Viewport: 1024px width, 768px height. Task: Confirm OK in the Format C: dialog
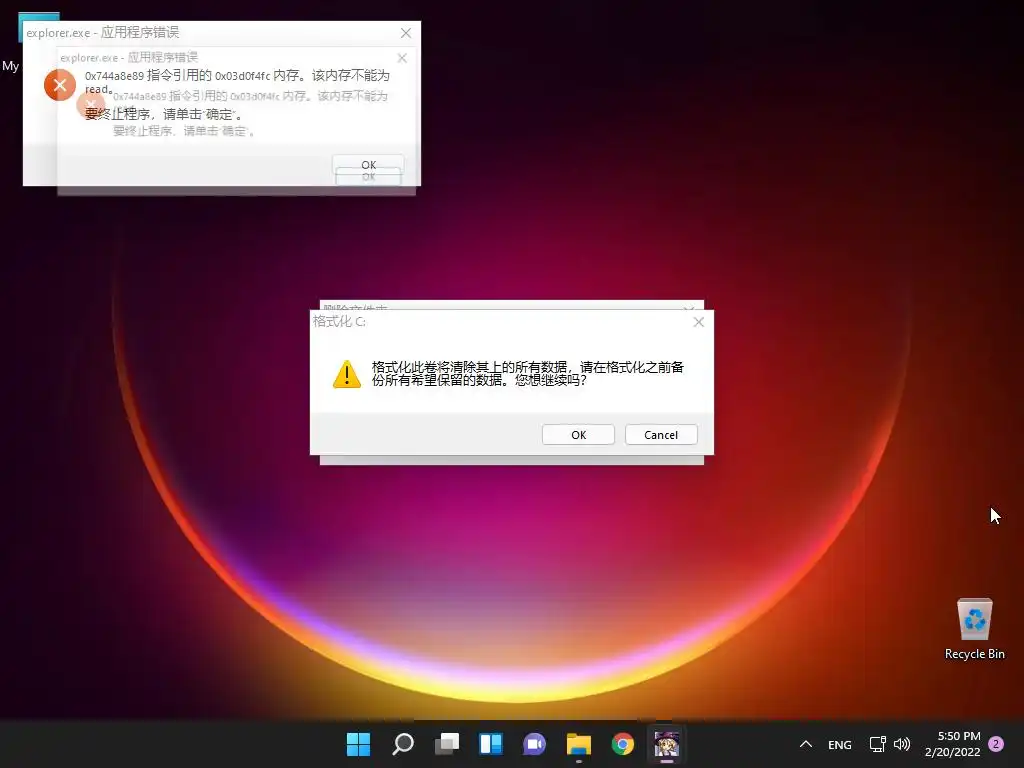pos(578,435)
